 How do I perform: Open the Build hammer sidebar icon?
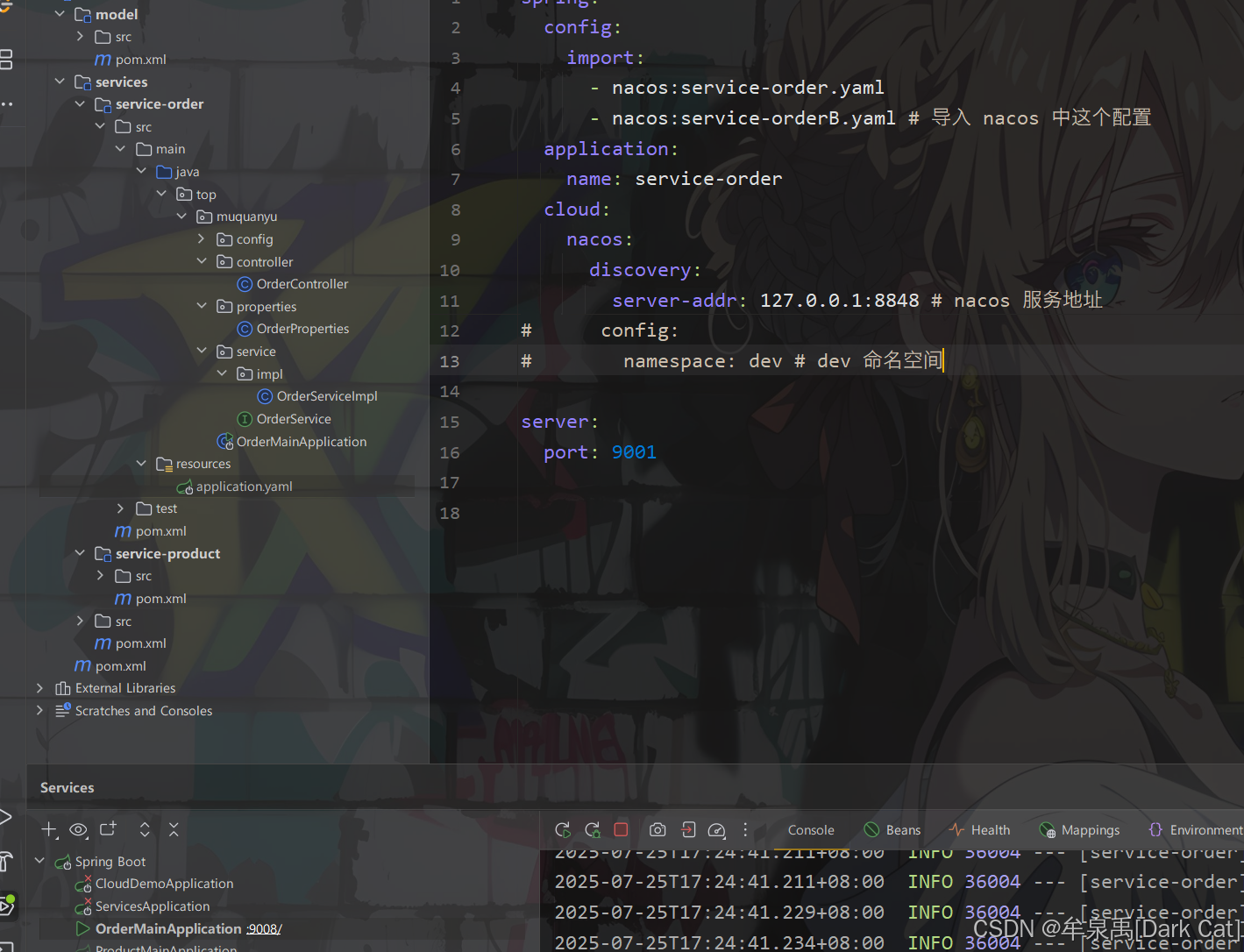[x=5, y=861]
